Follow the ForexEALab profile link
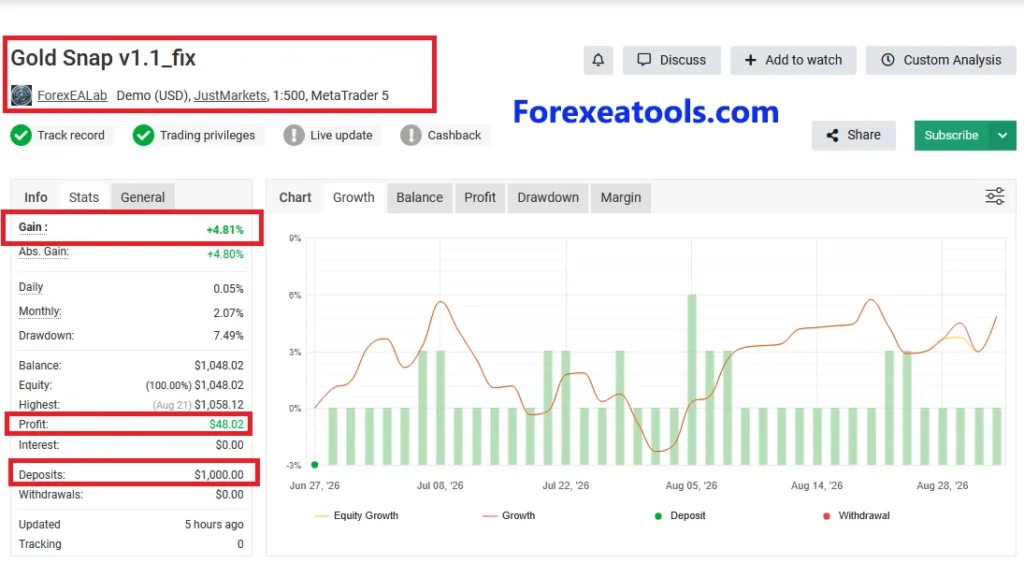The width and height of the screenshot is (1024, 563). pyautogui.click(x=72, y=95)
